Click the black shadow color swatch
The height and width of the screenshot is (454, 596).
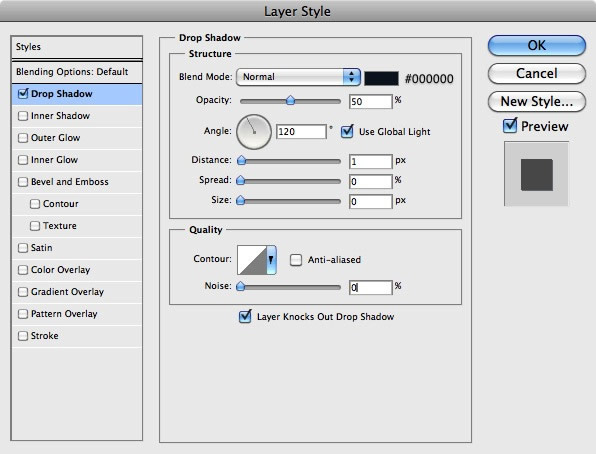click(x=382, y=78)
